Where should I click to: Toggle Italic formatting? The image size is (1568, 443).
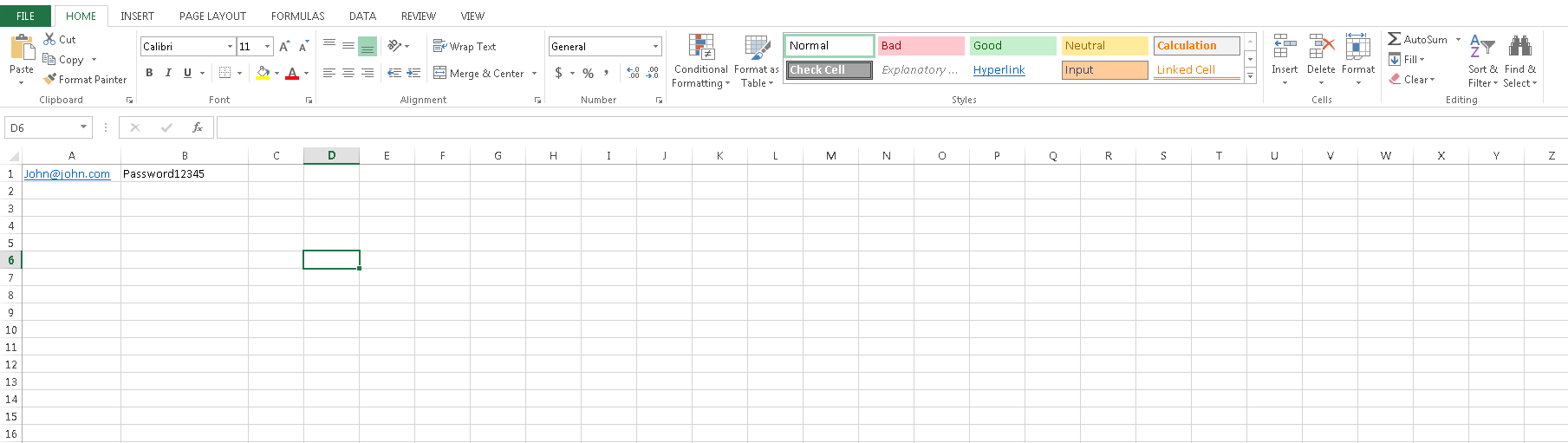pyautogui.click(x=168, y=73)
